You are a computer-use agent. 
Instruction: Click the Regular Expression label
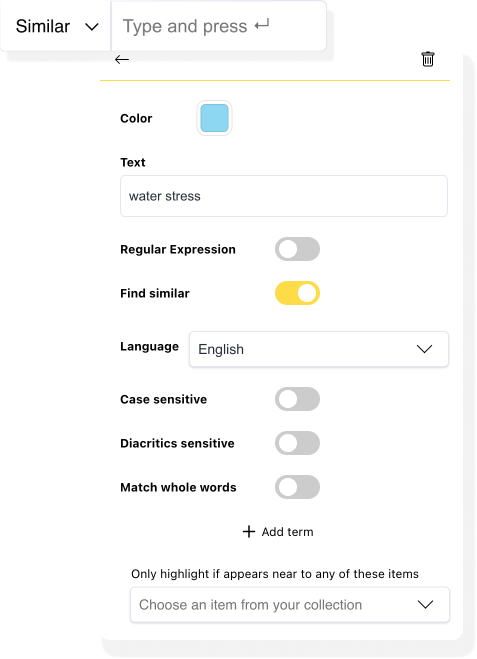click(178, 250)
